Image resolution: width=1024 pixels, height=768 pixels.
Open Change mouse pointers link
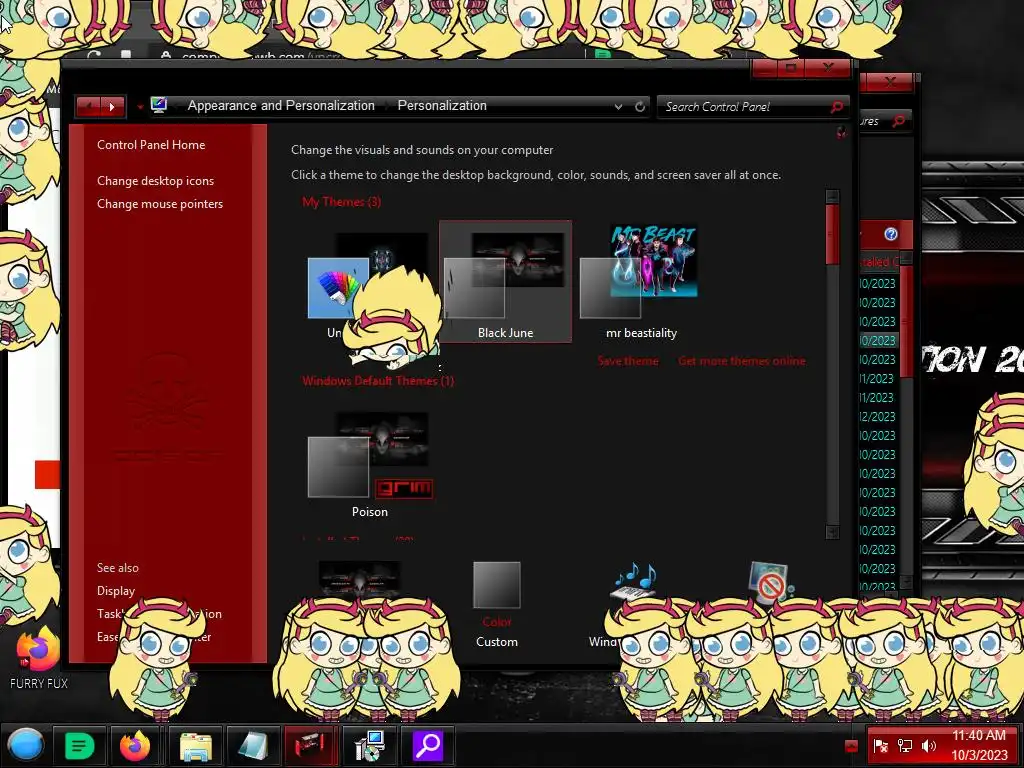pyautogui.click(x=160, y=204)
